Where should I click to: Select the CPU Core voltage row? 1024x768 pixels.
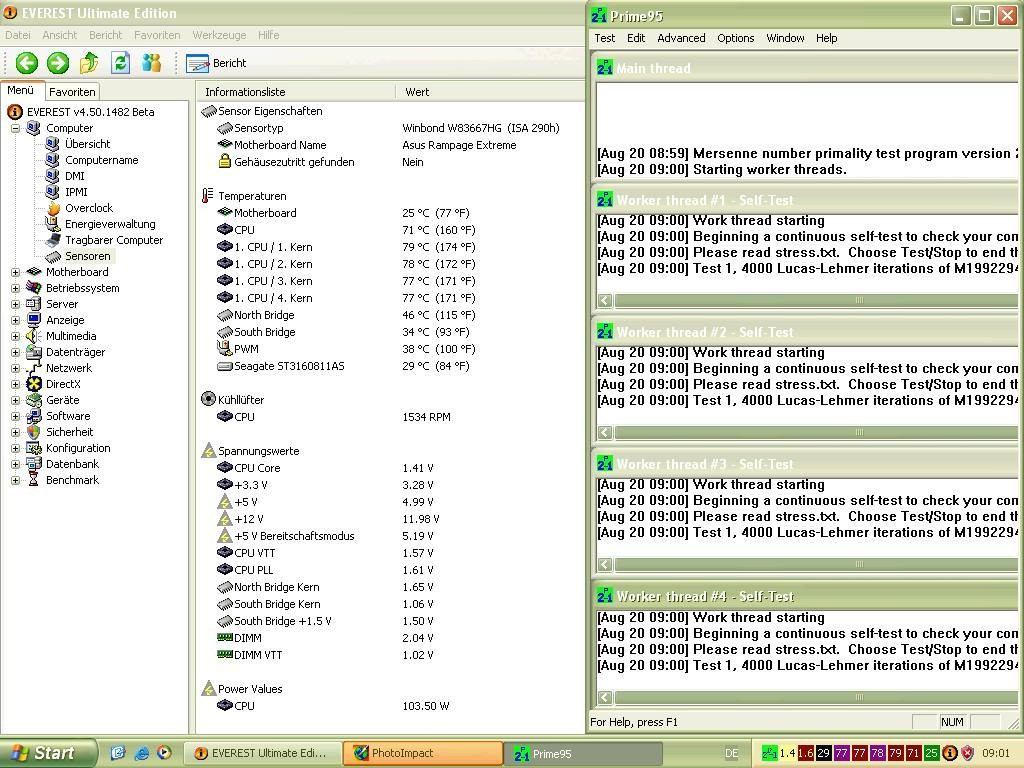[x=390, y=468]
